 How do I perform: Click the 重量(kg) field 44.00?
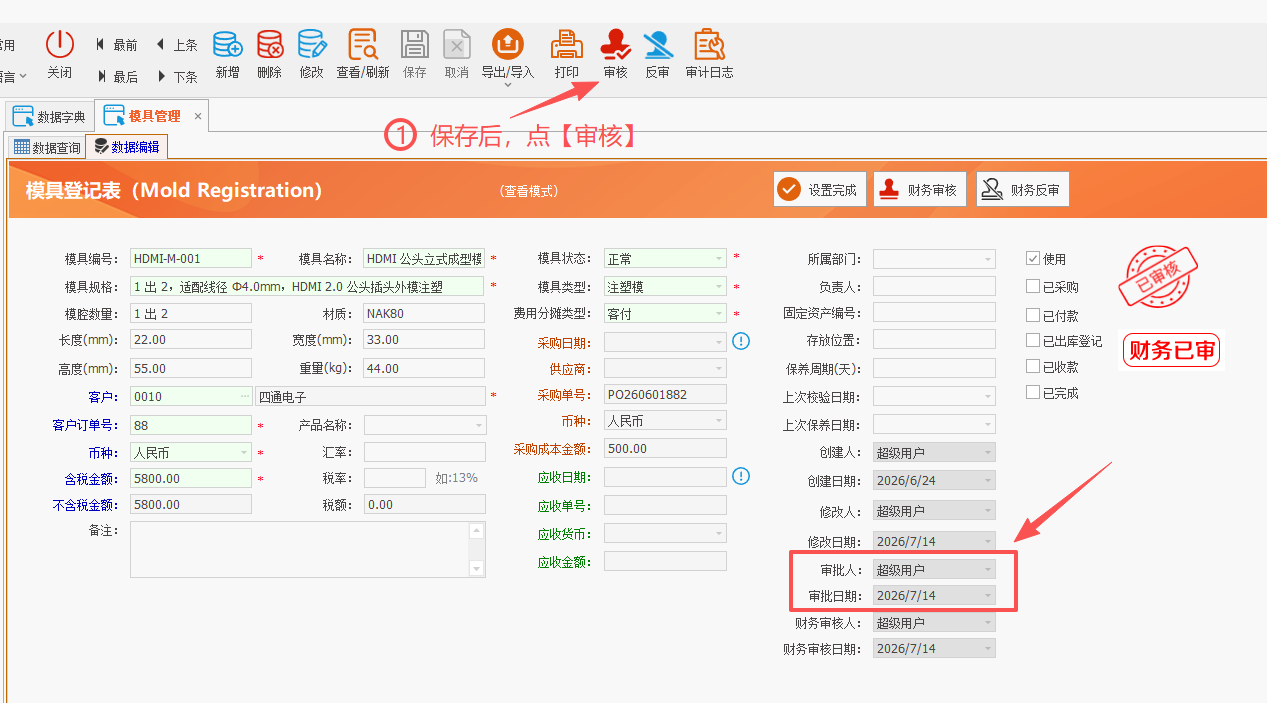[x=424, y=367]
